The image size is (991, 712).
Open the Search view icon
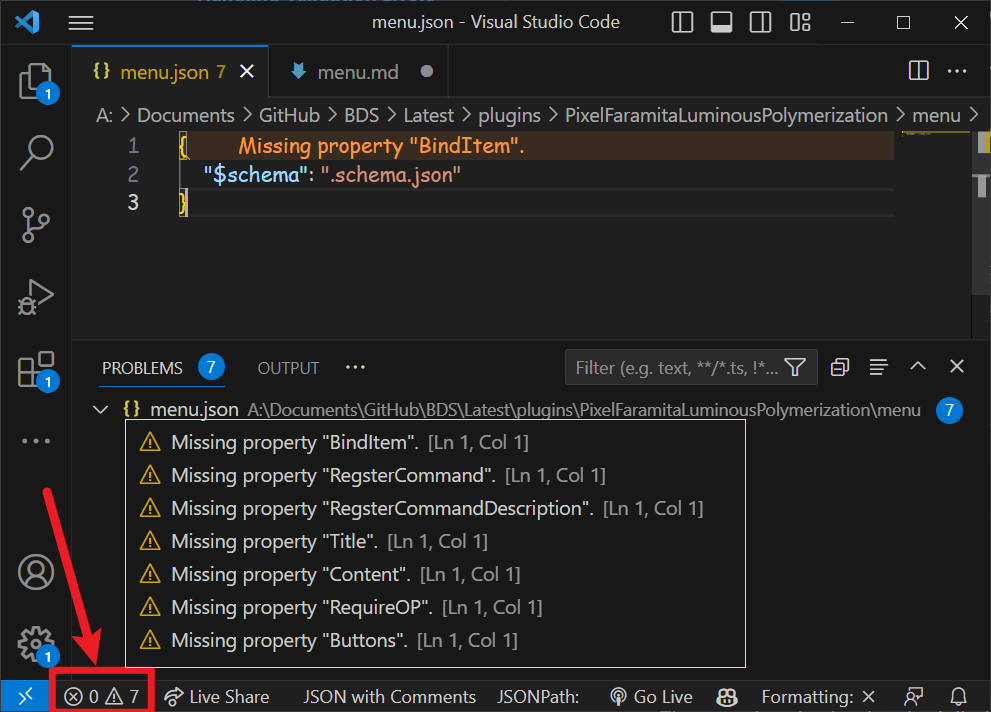click(36, 152)
